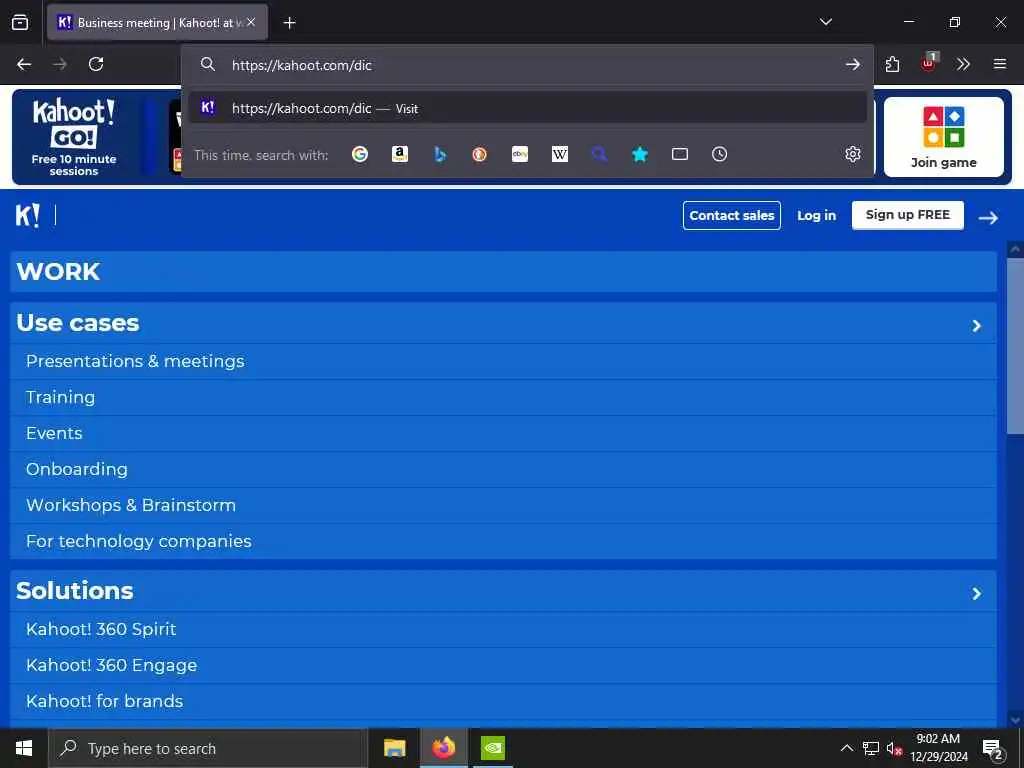
Task: Click Sign up FREE button
Action: point(908,215)
